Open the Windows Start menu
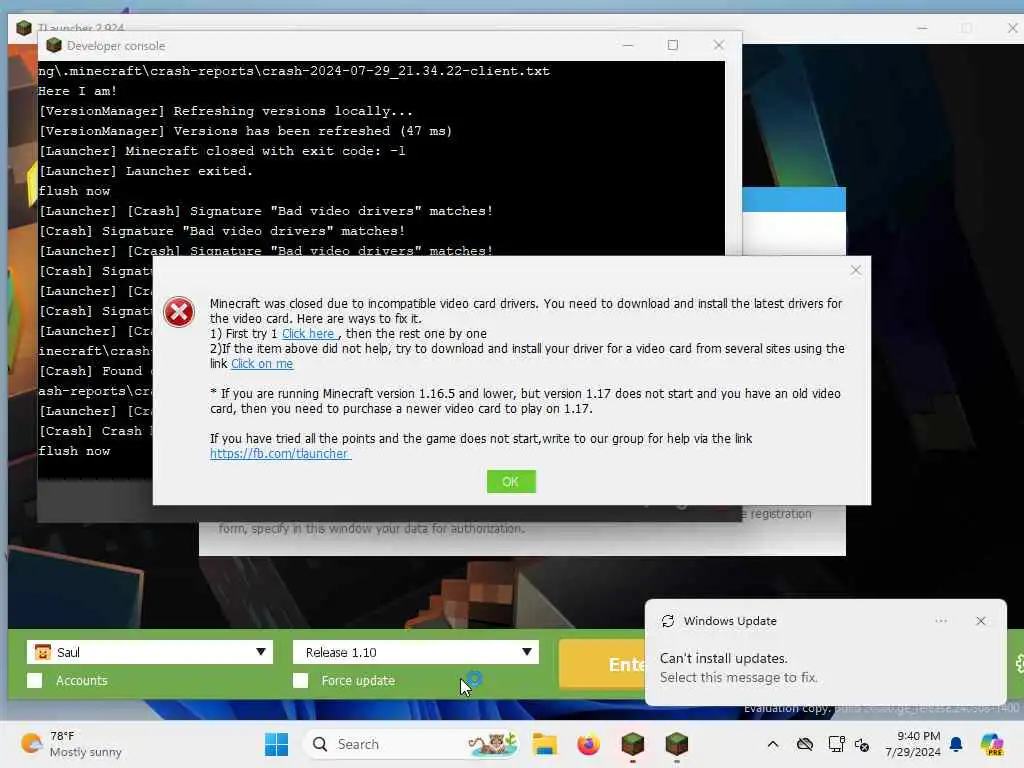 coord(276,744)
